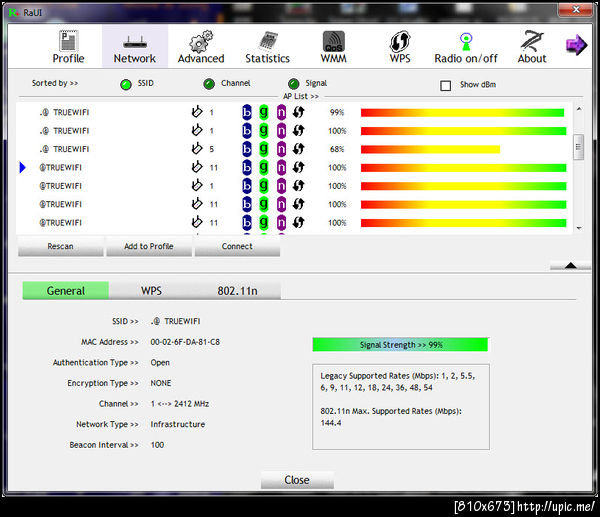Open the Statistics icon
The width and height of the screenshot is (600, 517).
(x=268, y=41)
